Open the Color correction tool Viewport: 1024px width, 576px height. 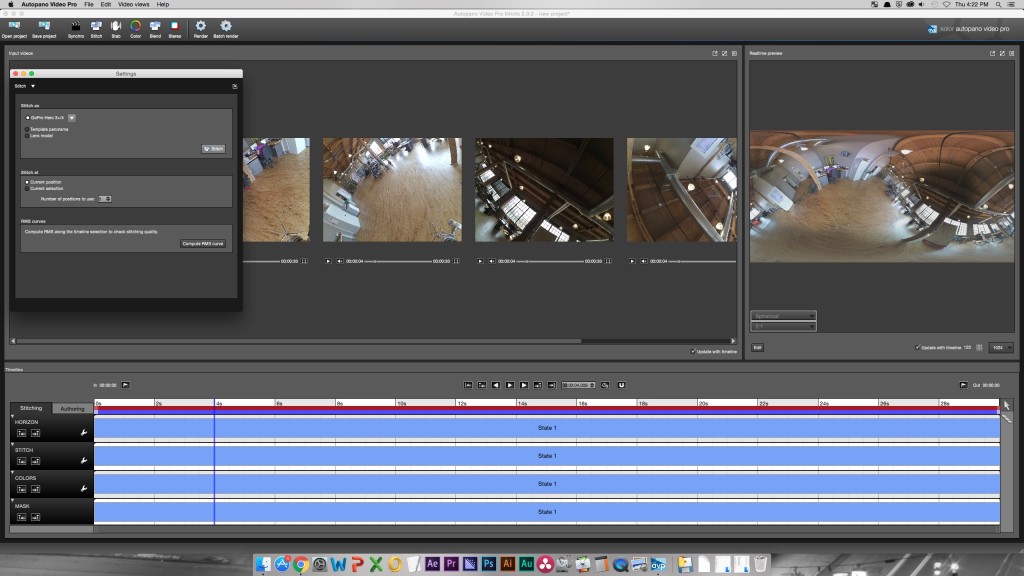[x=135, y=29]
